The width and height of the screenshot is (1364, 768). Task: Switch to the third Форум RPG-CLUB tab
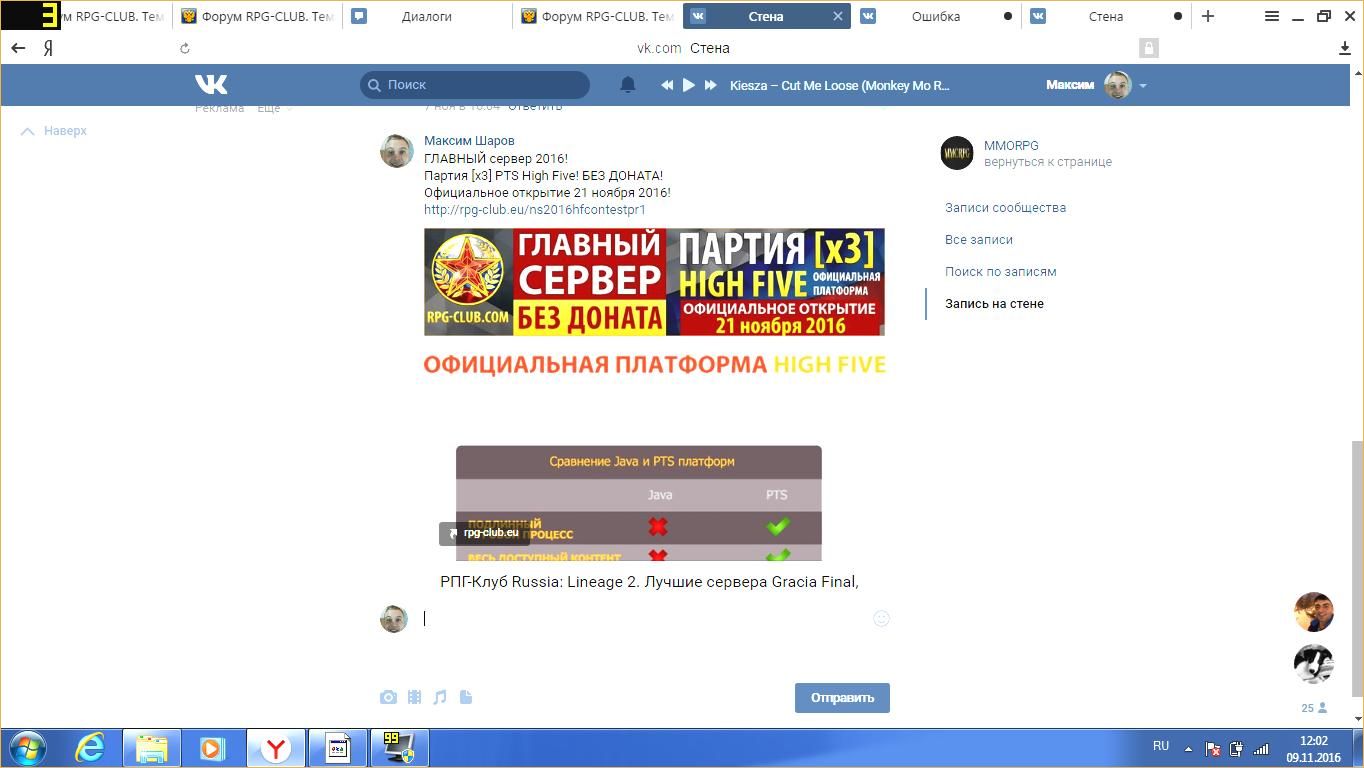click(597, 16)
